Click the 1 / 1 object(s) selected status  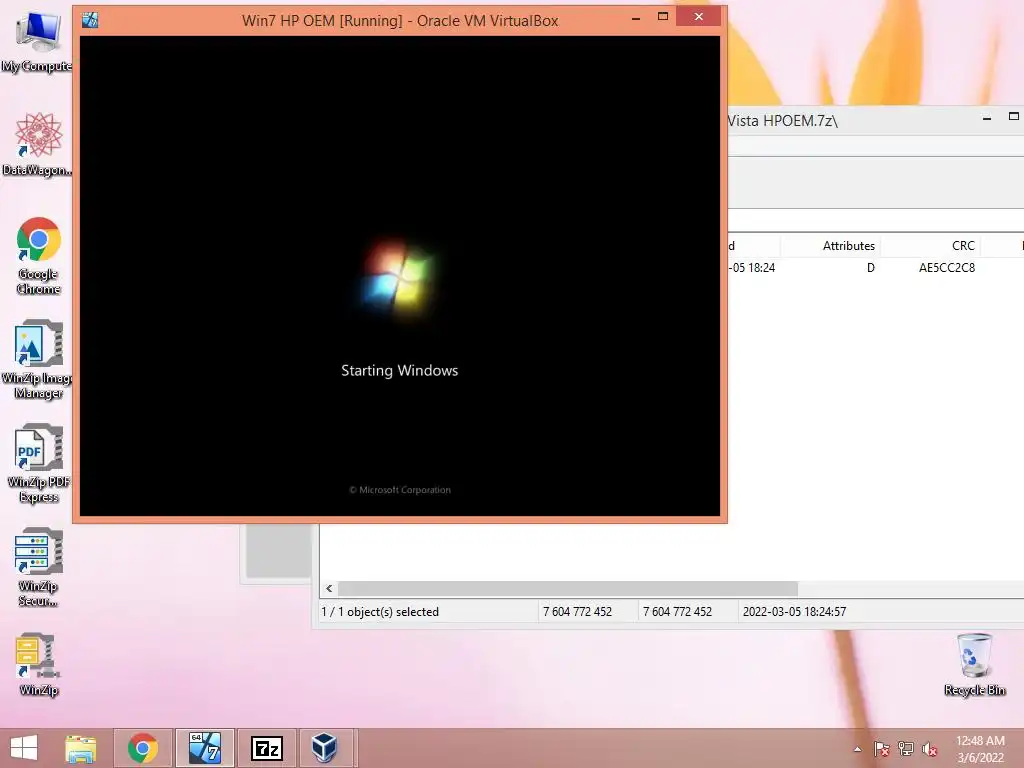(x=380, y=612)
